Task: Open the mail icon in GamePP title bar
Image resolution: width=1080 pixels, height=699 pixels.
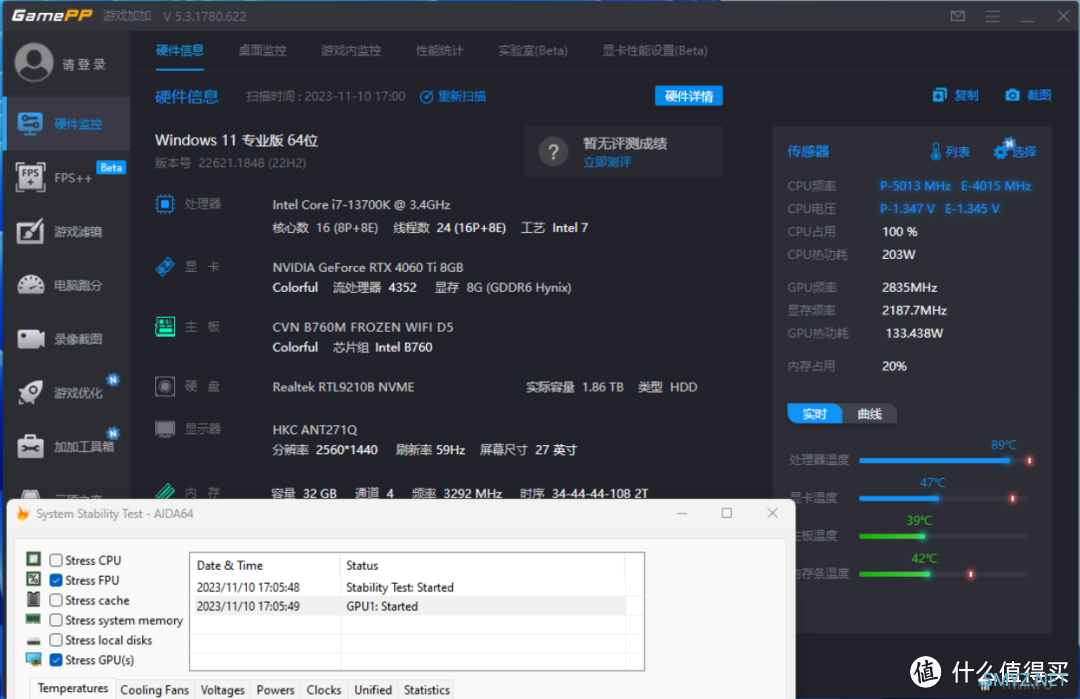Action: (957, 16)
